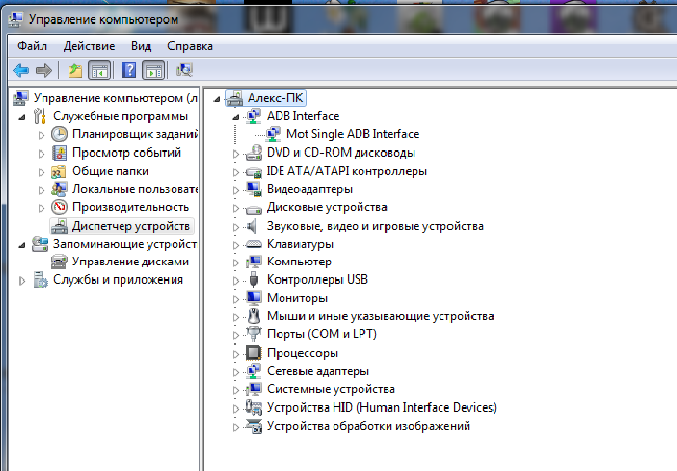677x471 pixels.
Task: Click the Клавиатуры keyboard icon
Action: click(x=253, y=244)
